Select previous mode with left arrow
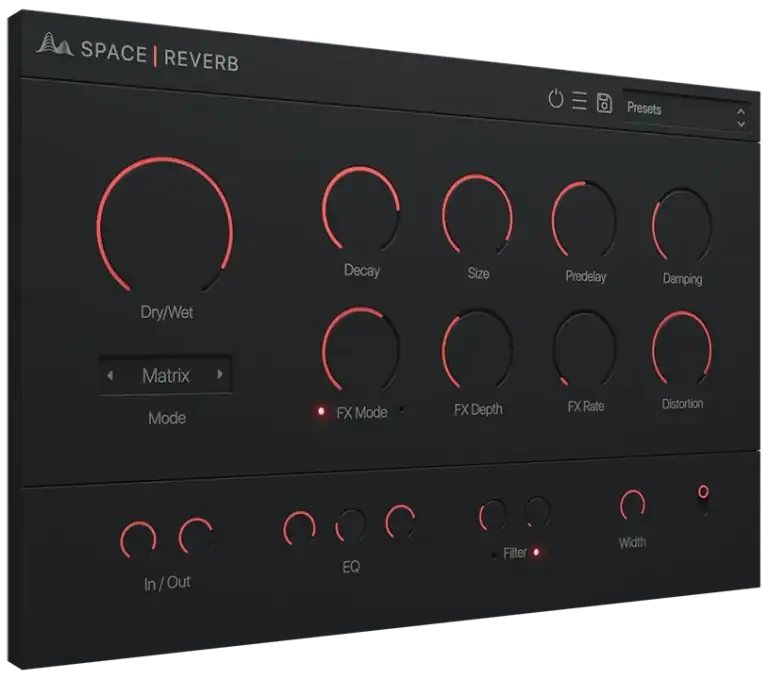 coord(110,375)
